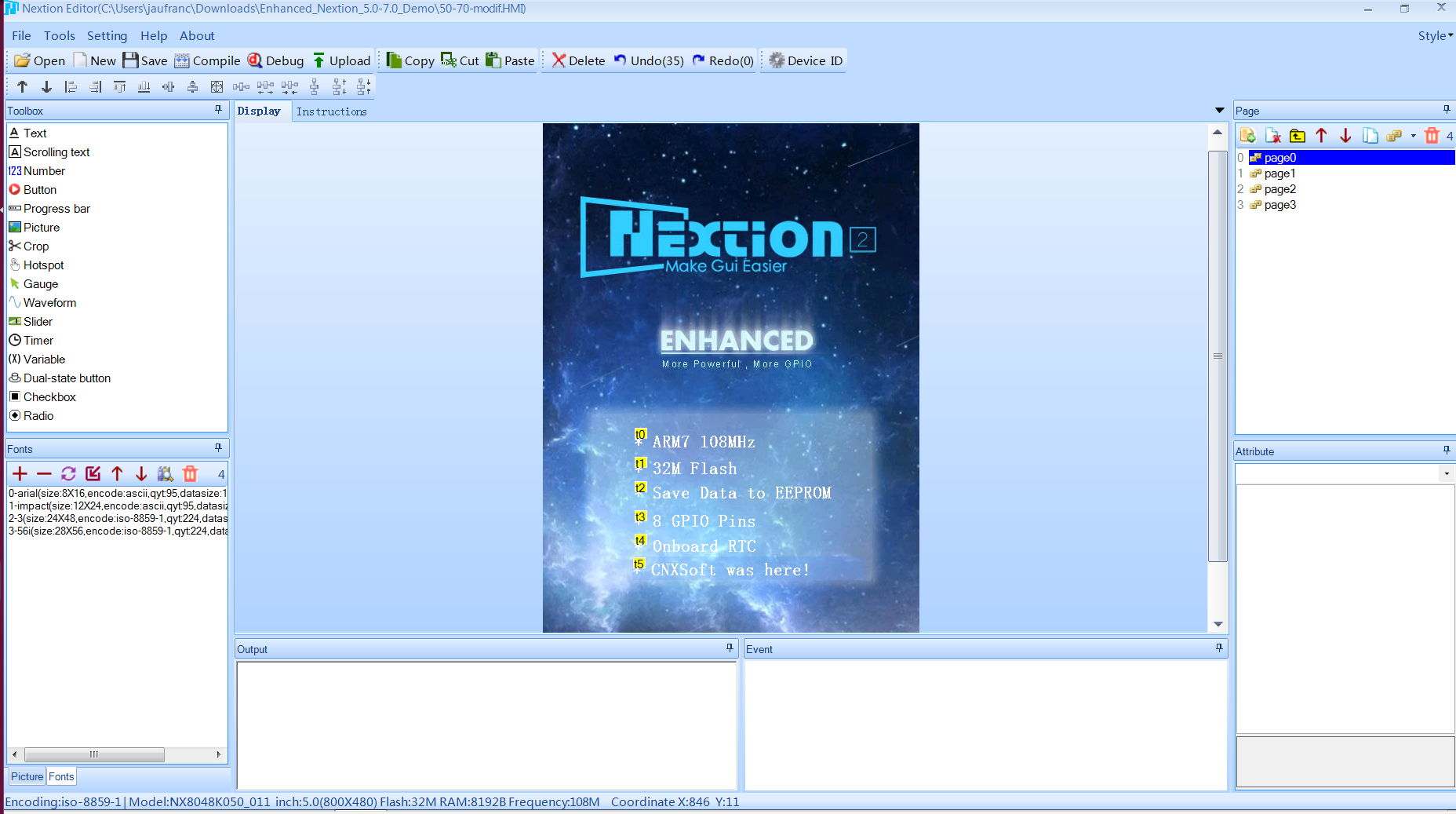1456x814 pixels.
Task: Click send component down arrow in alignment toolbar
Action: coord(46,87)
